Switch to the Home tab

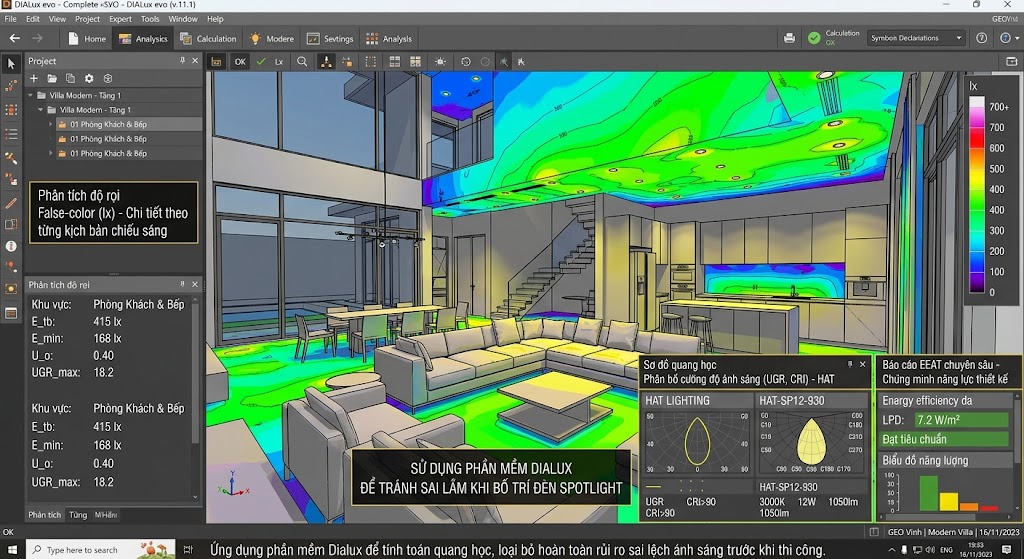(x=86, y=39)
